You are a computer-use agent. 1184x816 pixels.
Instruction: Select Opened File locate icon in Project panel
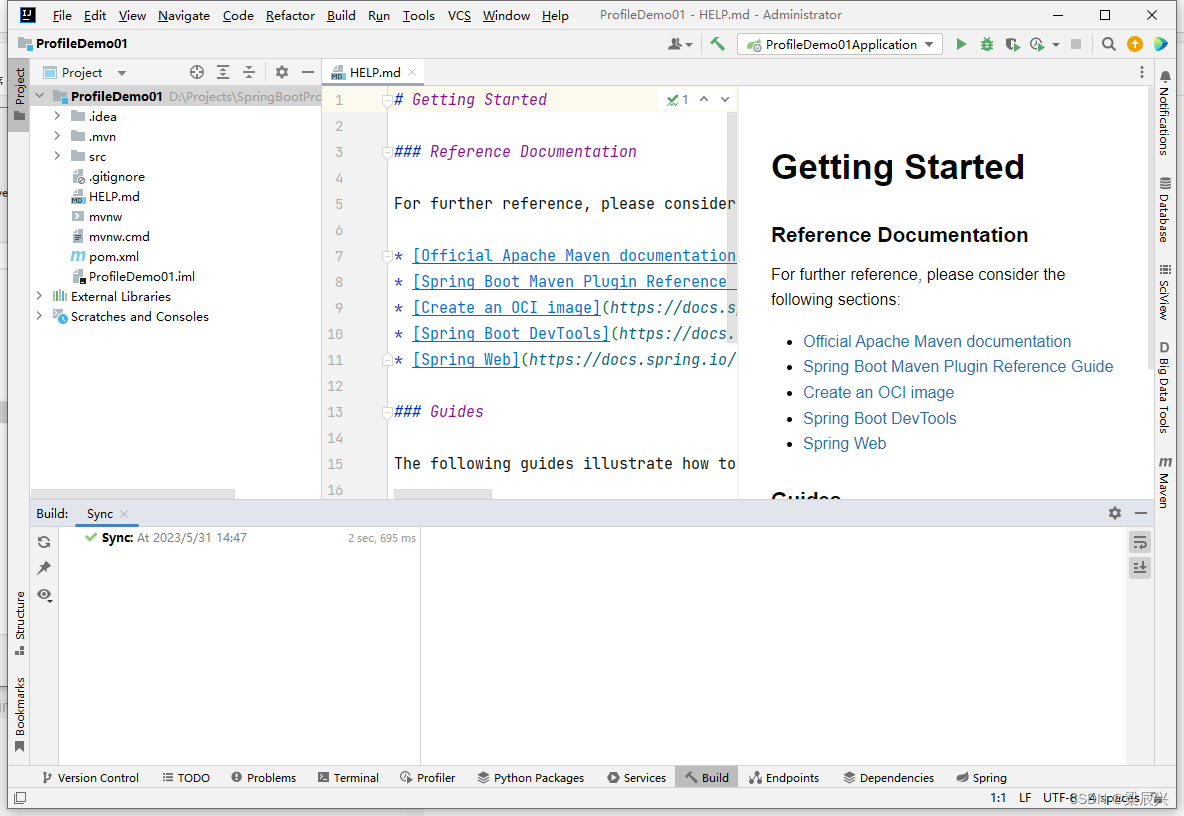pyautogui.click(x=197, y=72)
